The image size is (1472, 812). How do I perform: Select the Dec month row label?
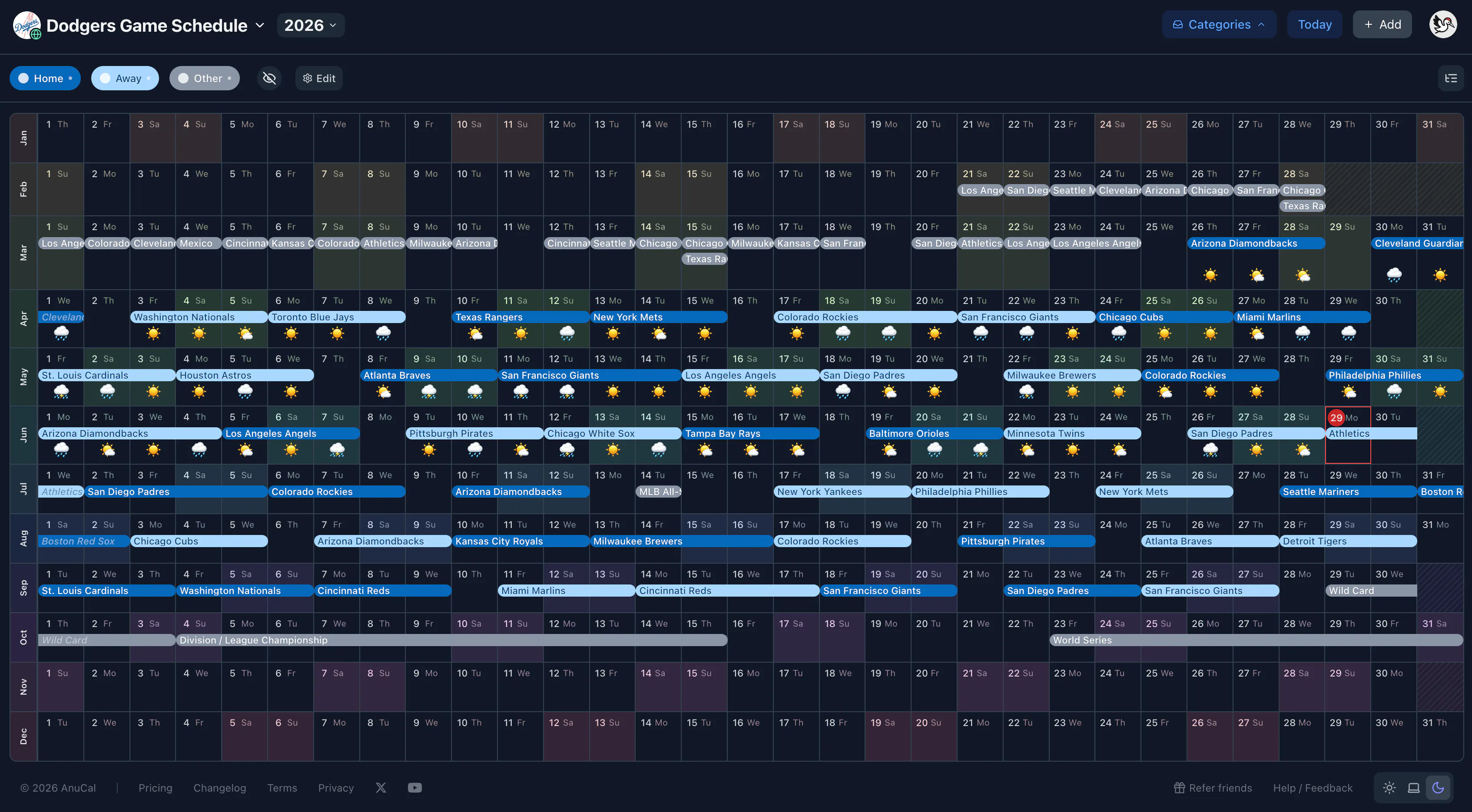[23, 736]
